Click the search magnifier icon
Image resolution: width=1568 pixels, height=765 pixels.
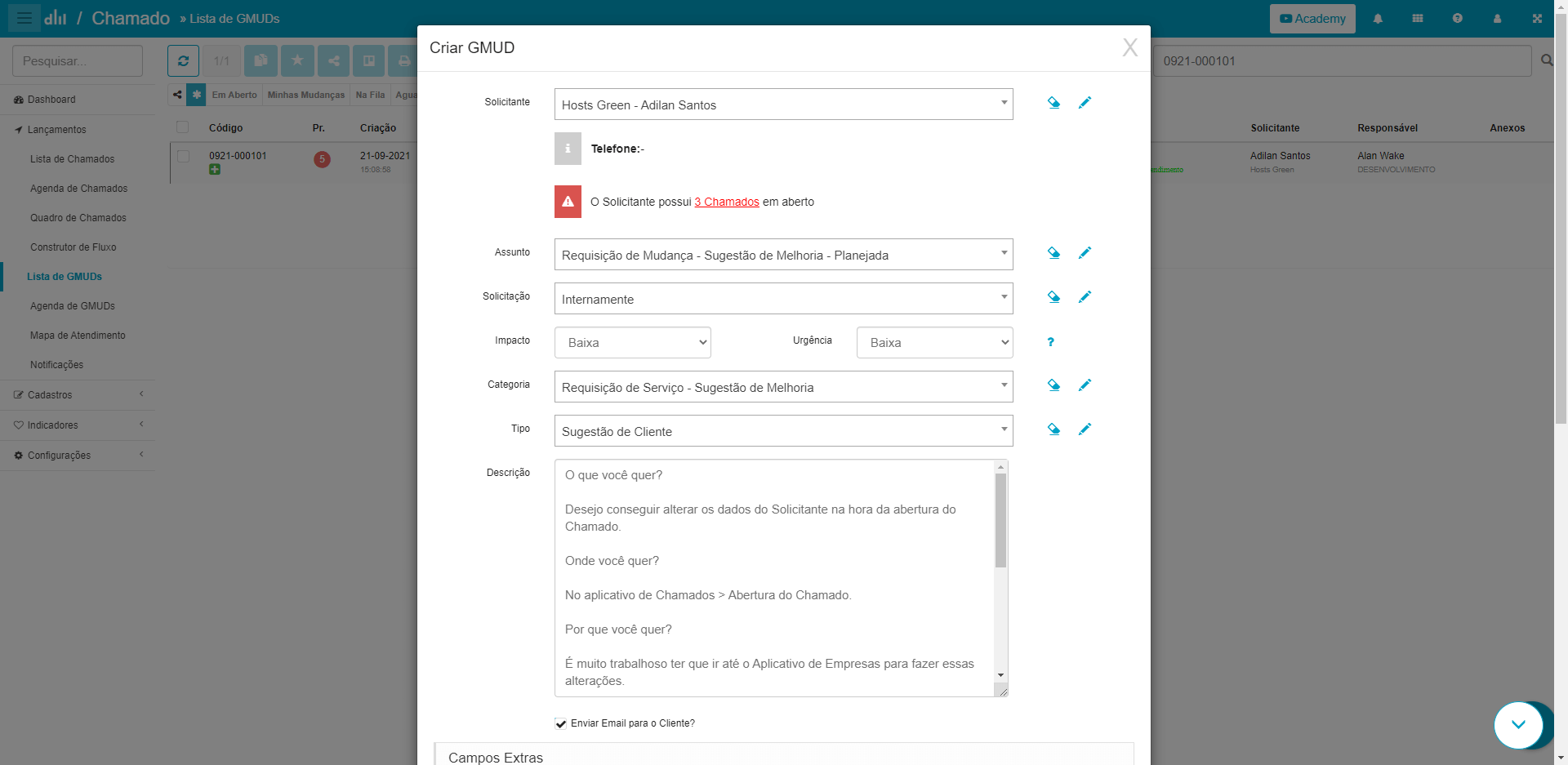[x=1546, y=60]
